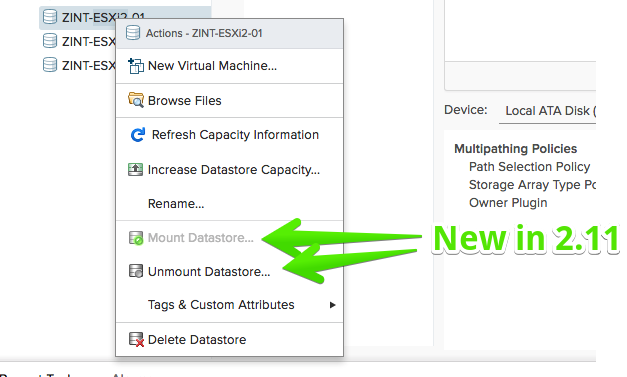Select Delete Datastore from the menu
Image resolution: width=627 pixels, height=377 pixels.
coord(230,339)
